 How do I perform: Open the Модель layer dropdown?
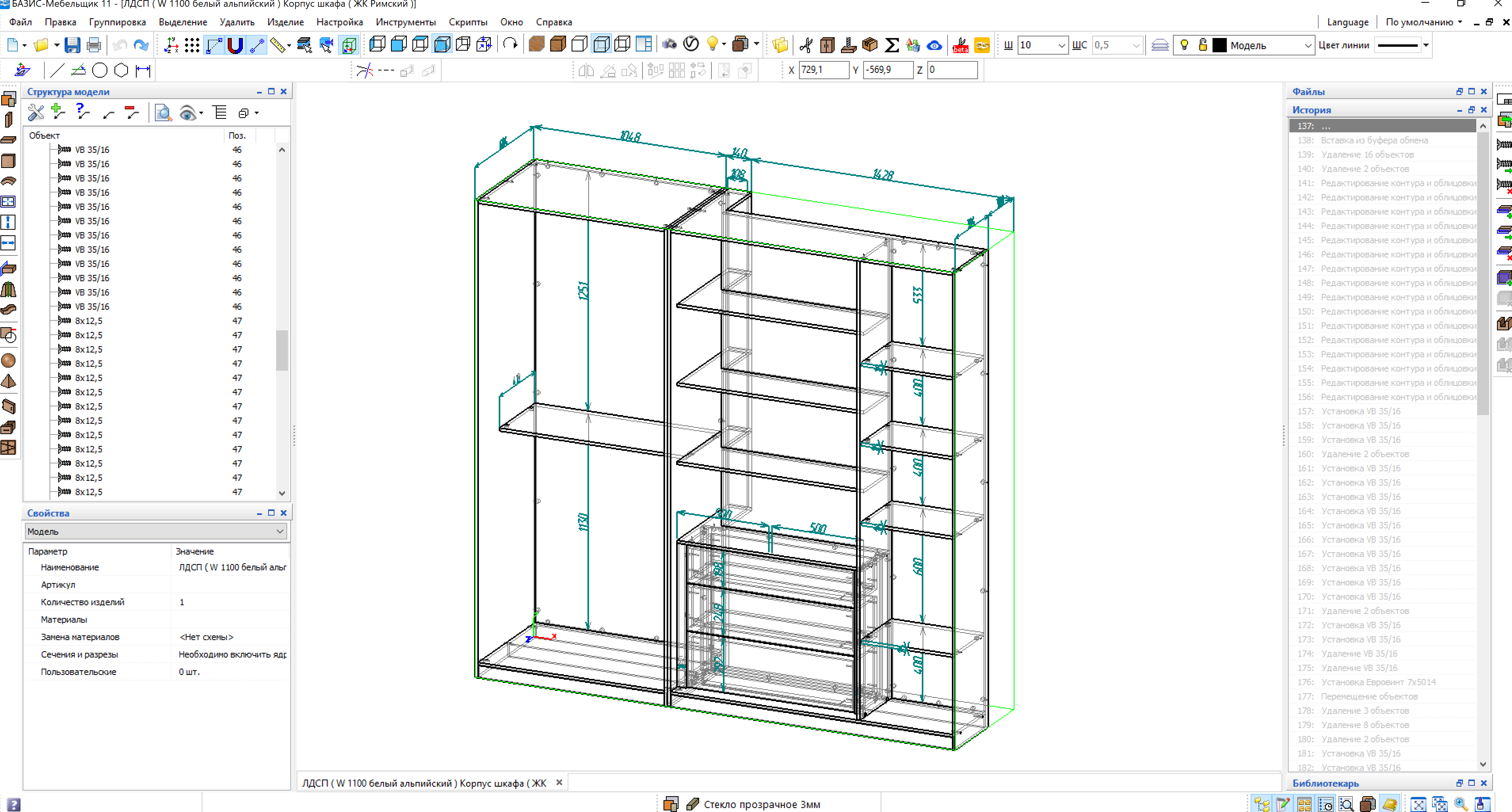[x=1307, y=45]
